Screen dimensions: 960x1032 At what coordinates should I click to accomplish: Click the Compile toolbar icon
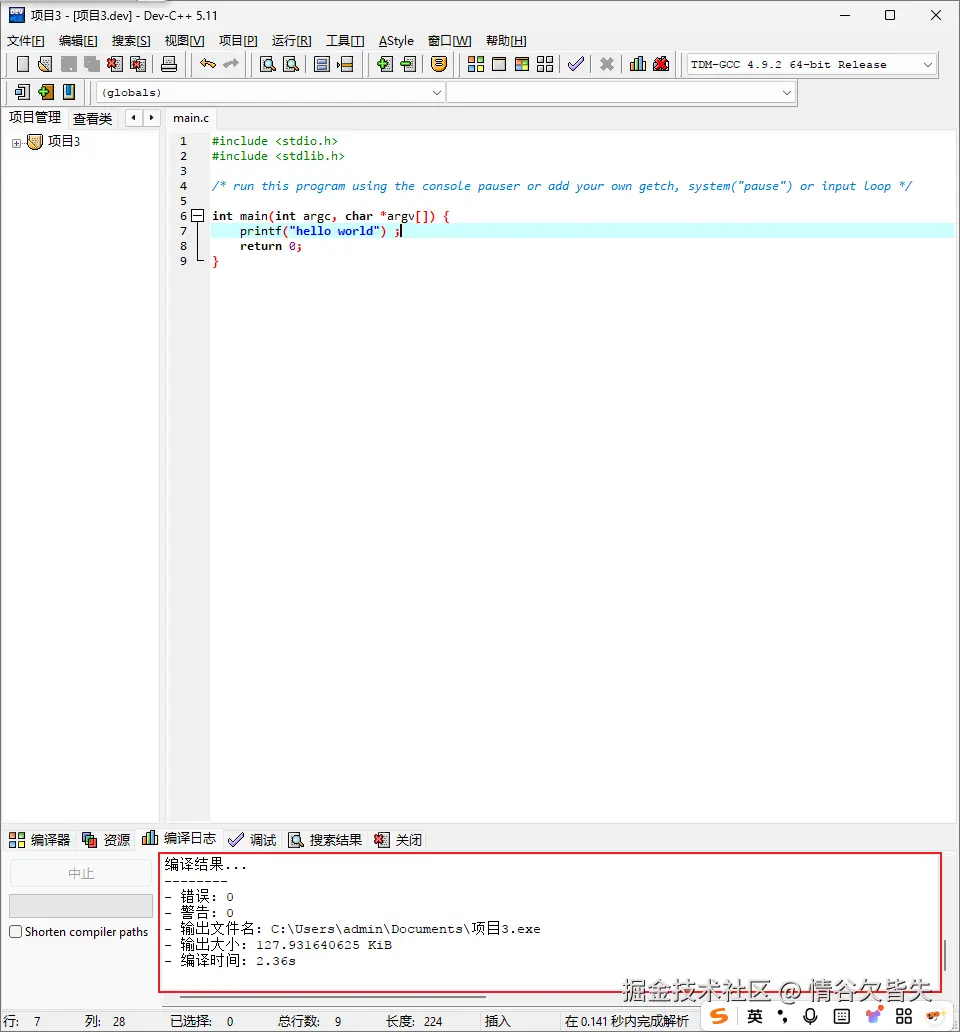(476, 64)
